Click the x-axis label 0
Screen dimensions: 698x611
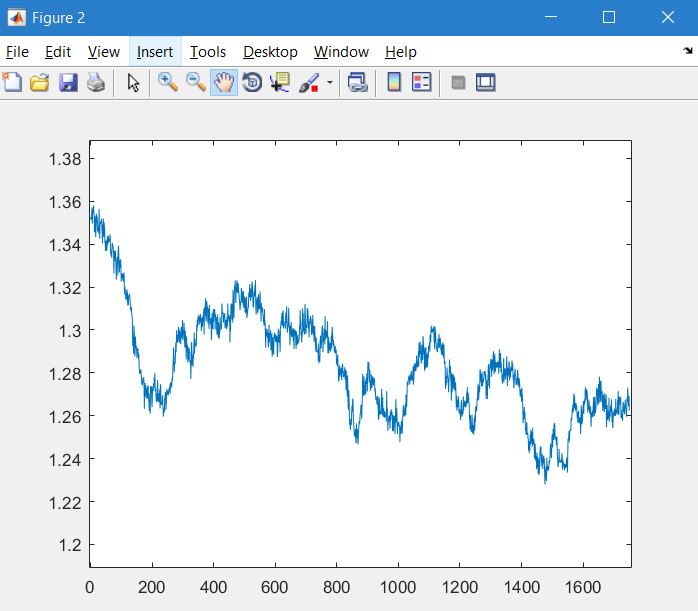click(x=89, y=587)
